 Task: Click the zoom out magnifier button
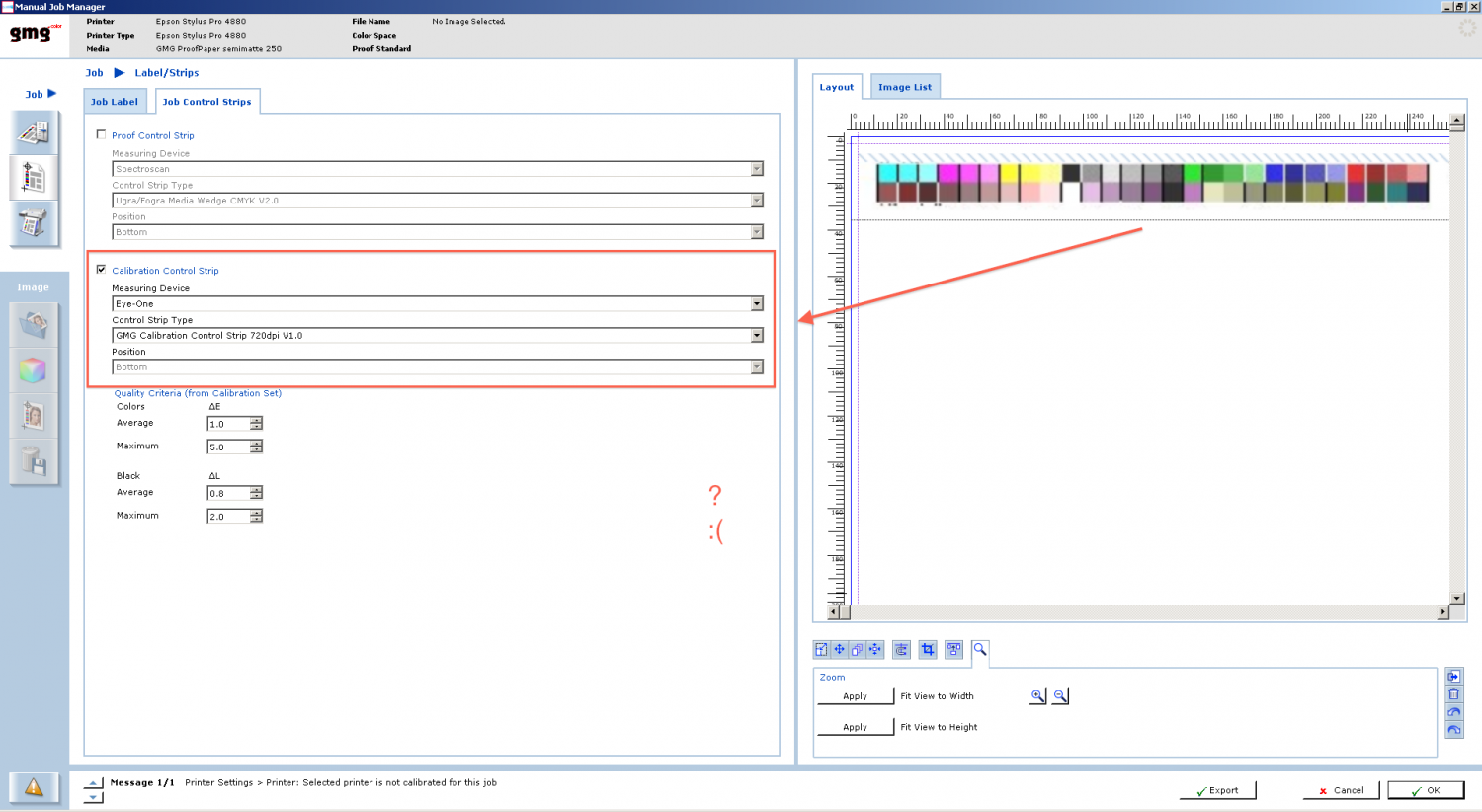pos(1060,696)
